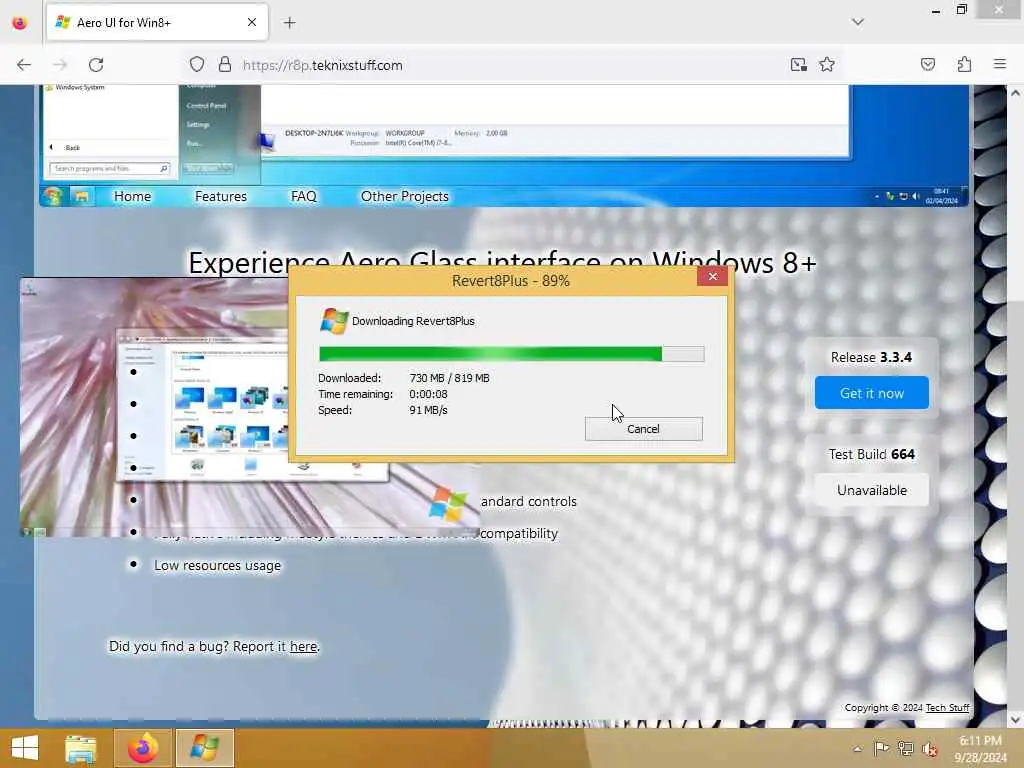
Task: Close the Aero UI for Win8+ tab
Action: coord(252,23)
